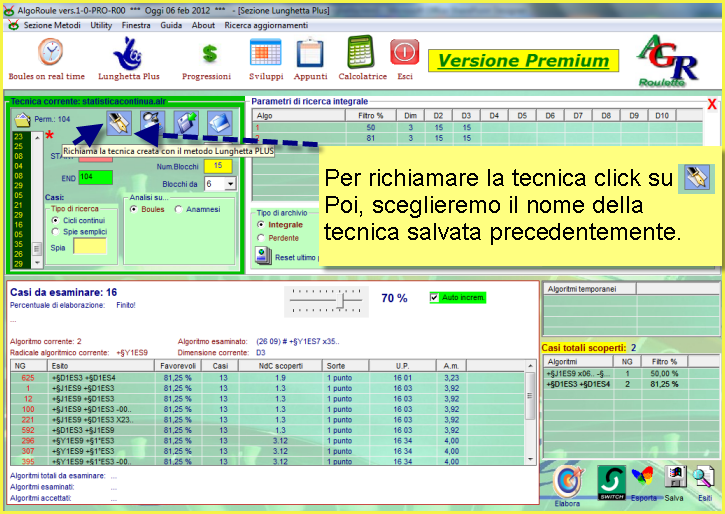Click the red Esci power icon
Image resolution: width=725 pixels, height=514 pixels.
click(x=405, y=52)
